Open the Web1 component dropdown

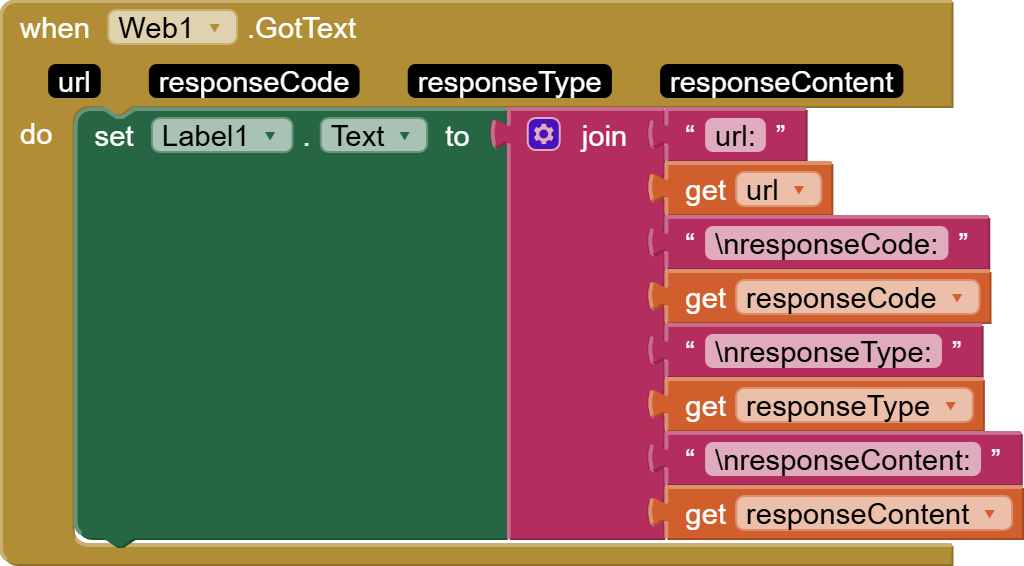[x=213, y=28]
